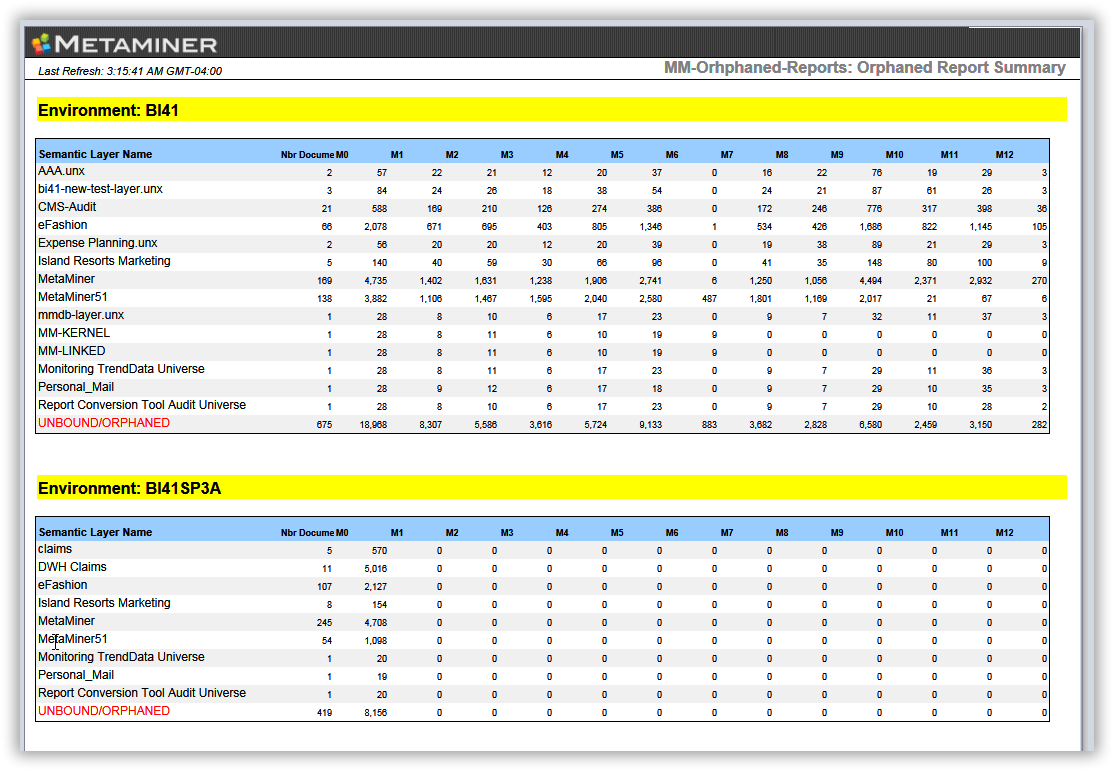1114x771 pixels.
Task: Click UNBOUND/ORPHANED in BI41 table
Action: (x=104, y=423)
